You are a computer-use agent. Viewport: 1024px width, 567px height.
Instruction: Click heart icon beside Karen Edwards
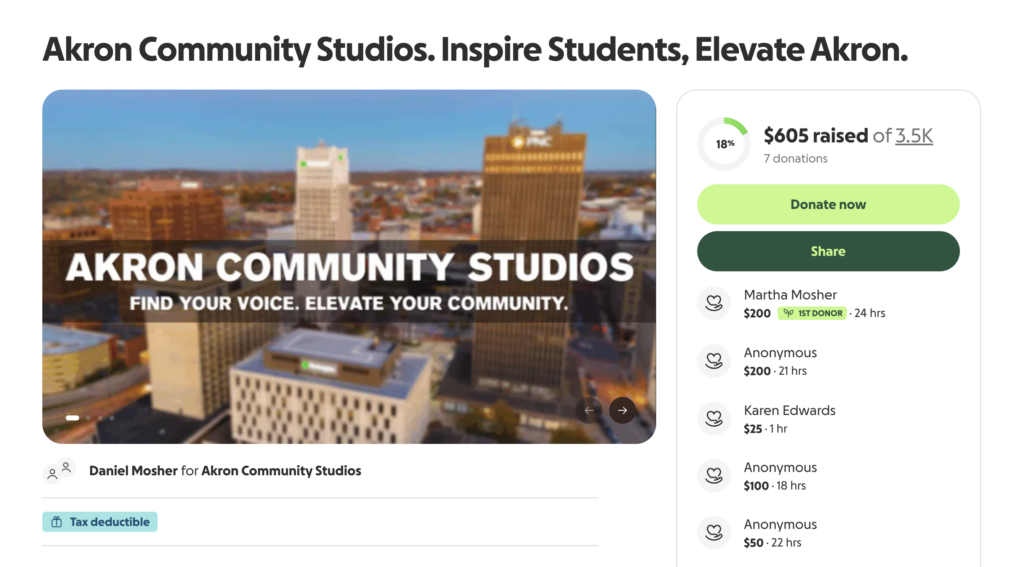(713, 418)
